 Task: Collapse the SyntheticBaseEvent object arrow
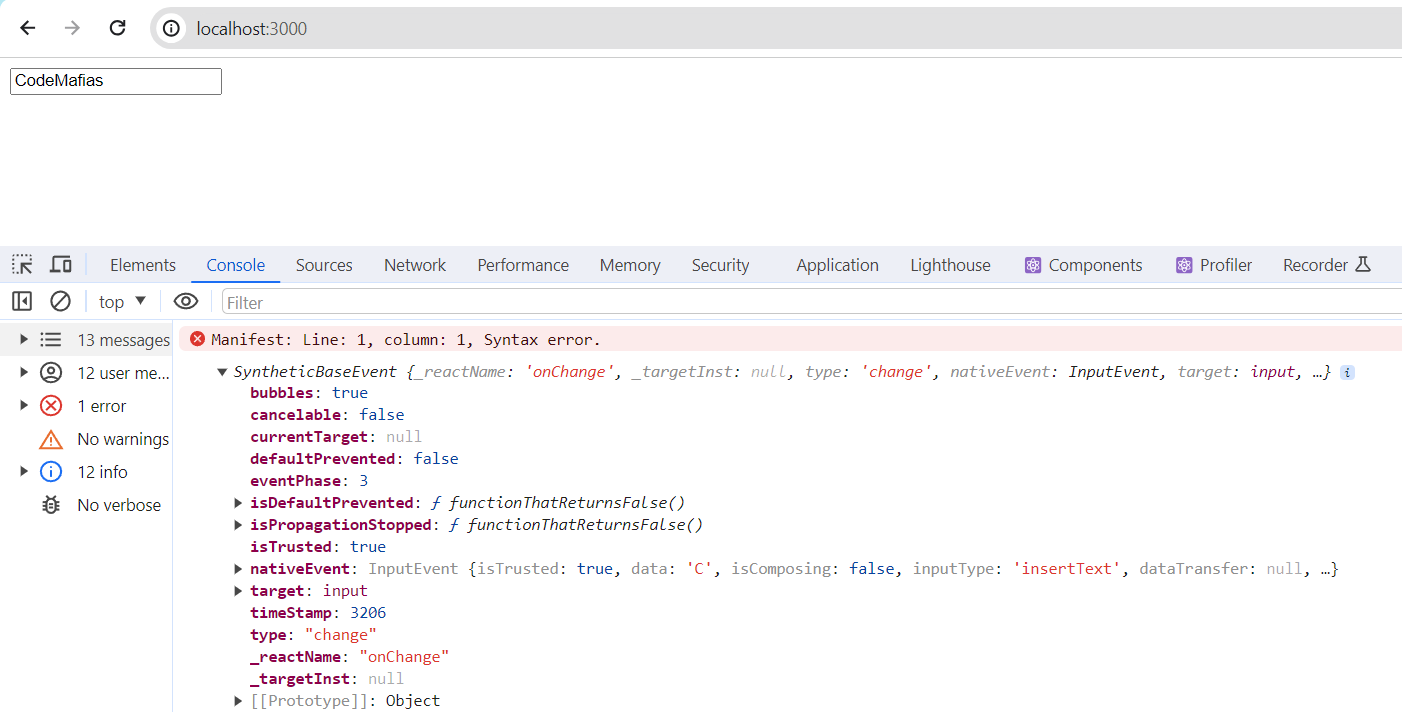tap(222, 372)
